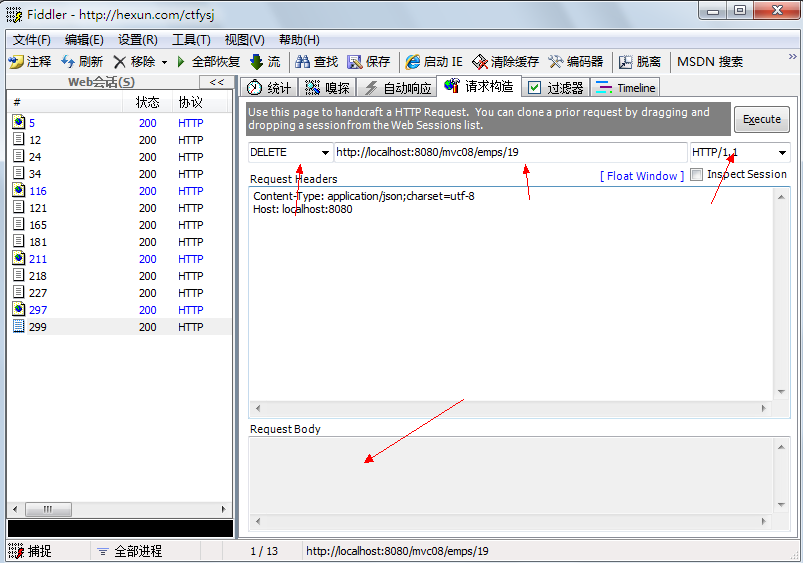Click Request Body scroll up arrow
The width and height of the screenshot is (803, 563).
[x=781, y=447]
